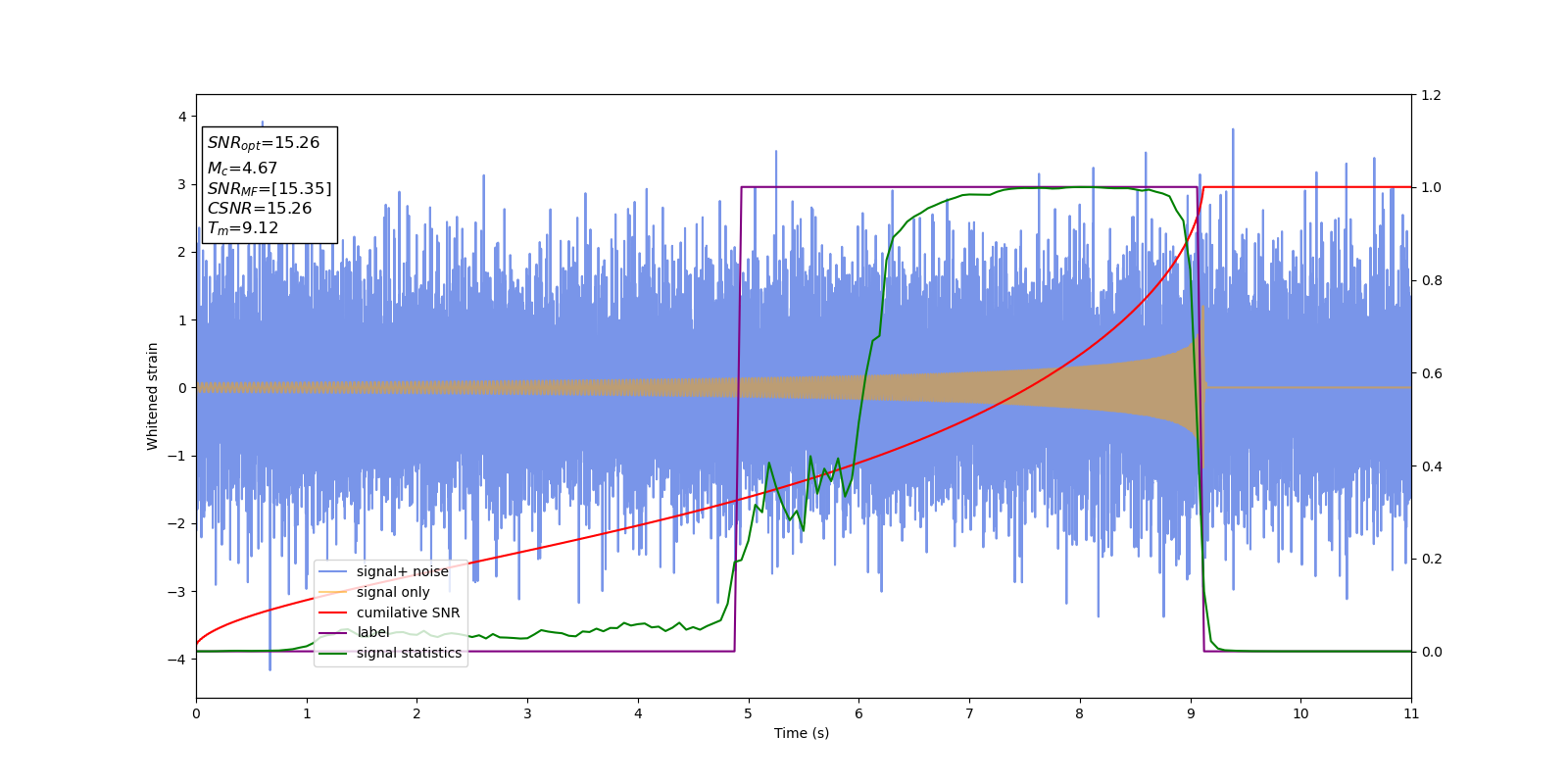The height and width of the screenshot is (784, 1568).
Task: Click the 'signal only' legend label
Action: [x=393, y=592]
